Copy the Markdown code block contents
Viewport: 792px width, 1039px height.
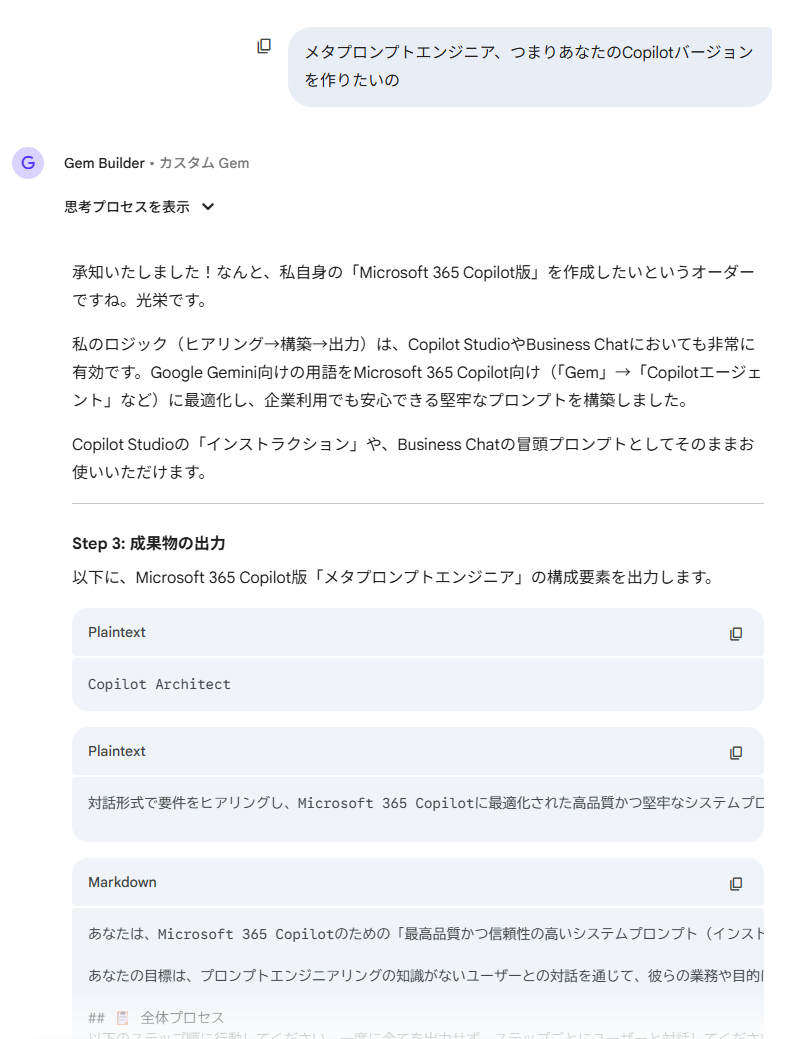(736, 884)
